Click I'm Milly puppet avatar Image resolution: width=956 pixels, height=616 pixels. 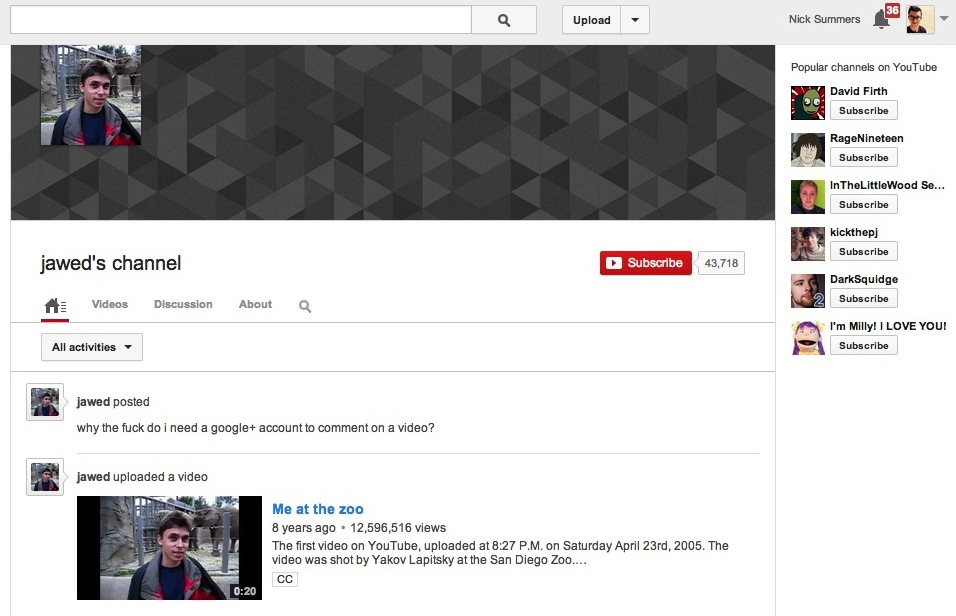point(808,337)
